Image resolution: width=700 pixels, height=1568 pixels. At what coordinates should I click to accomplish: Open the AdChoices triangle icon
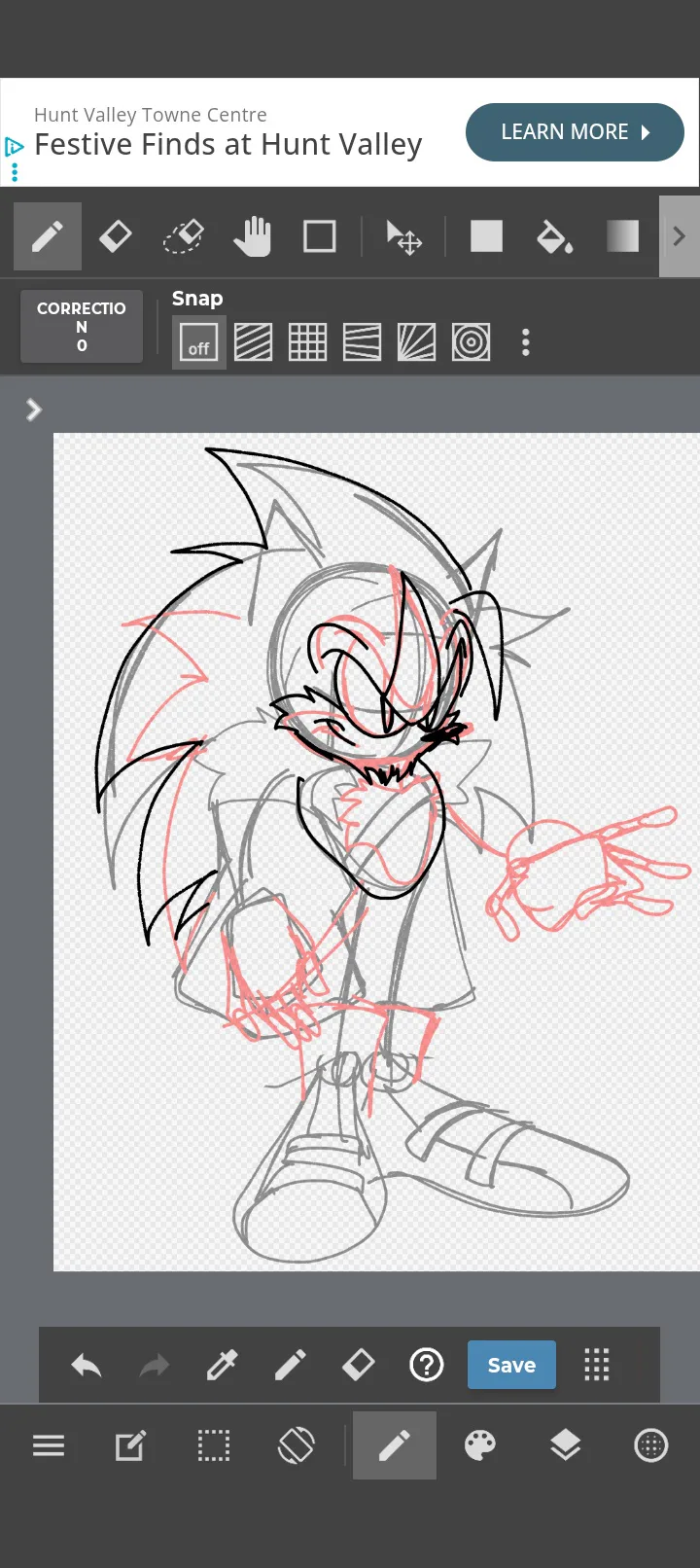click(x=14, y=147)
